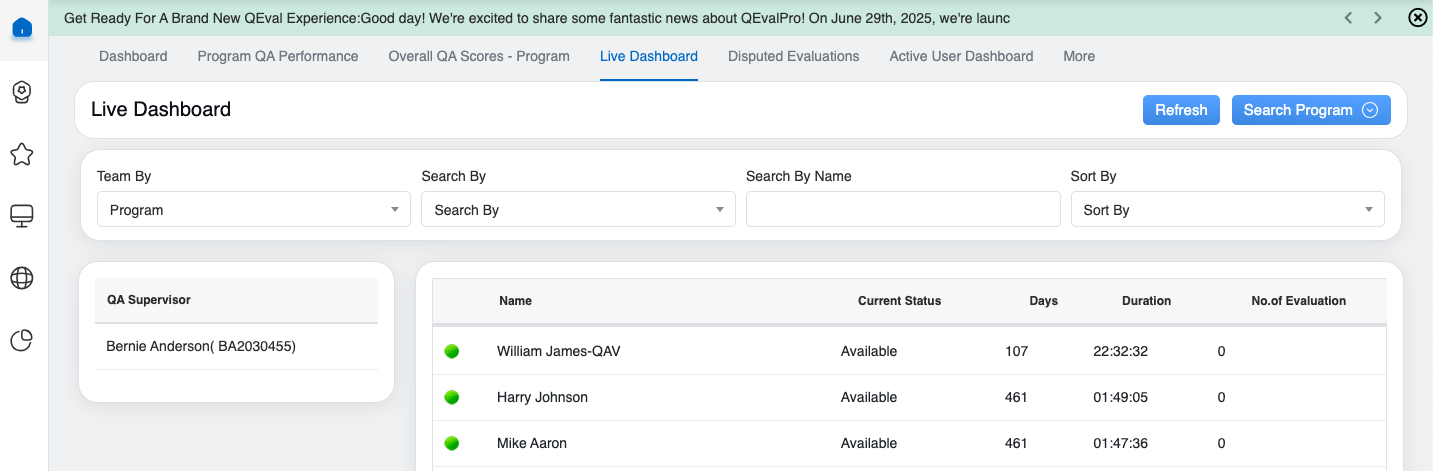Image resolution: width=1433 pixels, height=471 pixels.
Task: Click the home icon in sidebar
Action: click(x=22, y=28)
